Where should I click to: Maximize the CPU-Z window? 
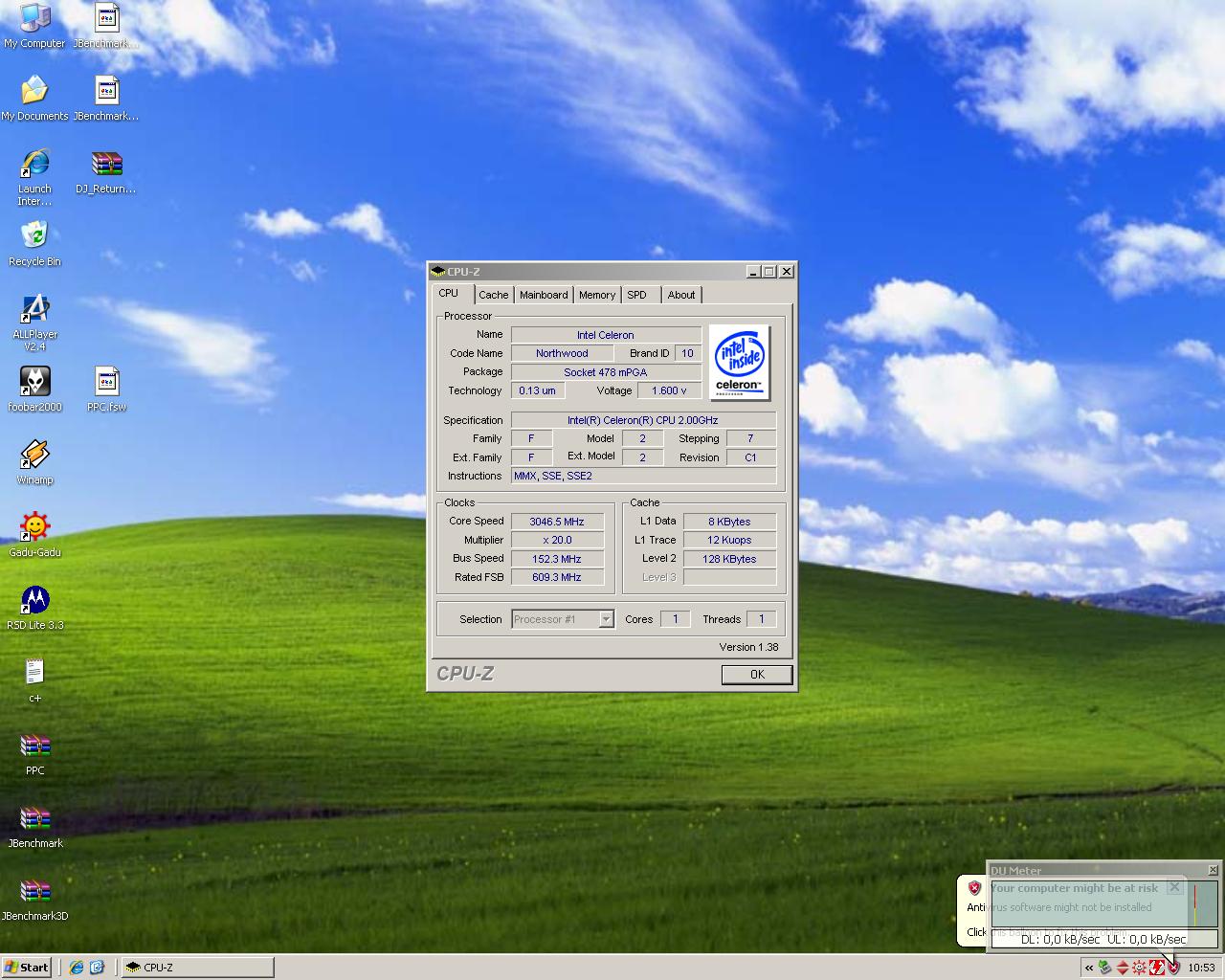pyautogui.click(x=768, y=272)
